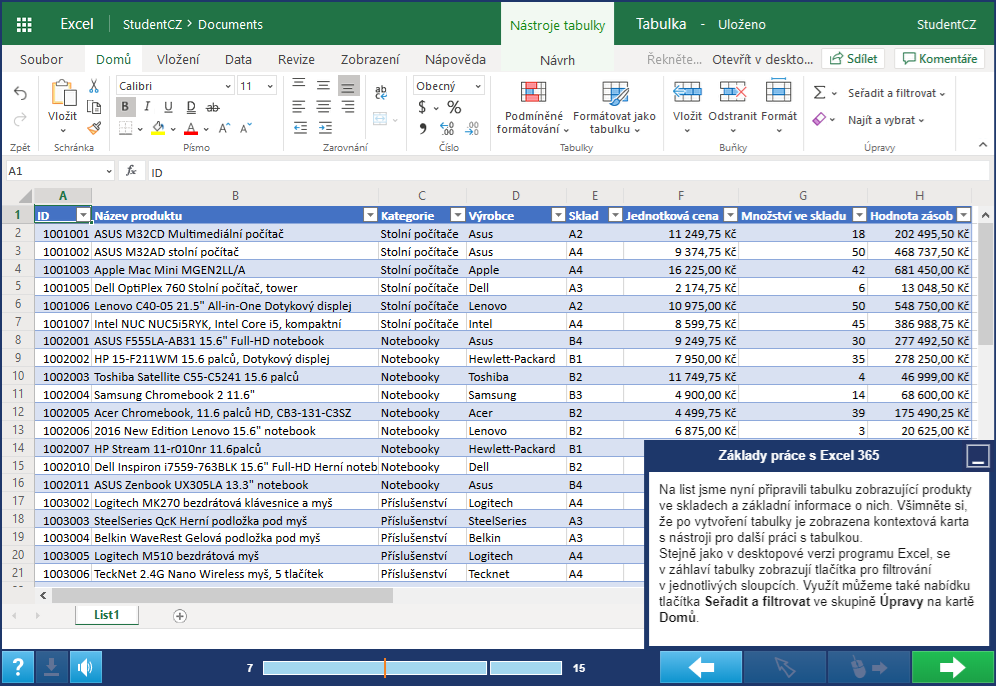The image size is (996, 686).
Task: Toggle Bold formatting
Action: pyautogui.click(x=125, y=107)
